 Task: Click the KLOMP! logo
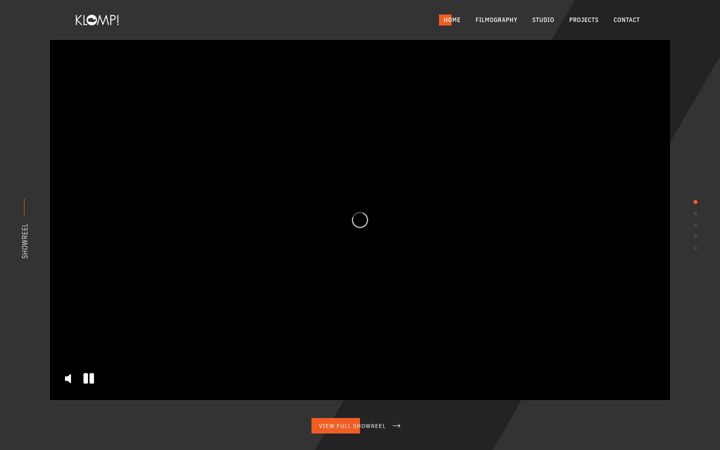point(97,20)
